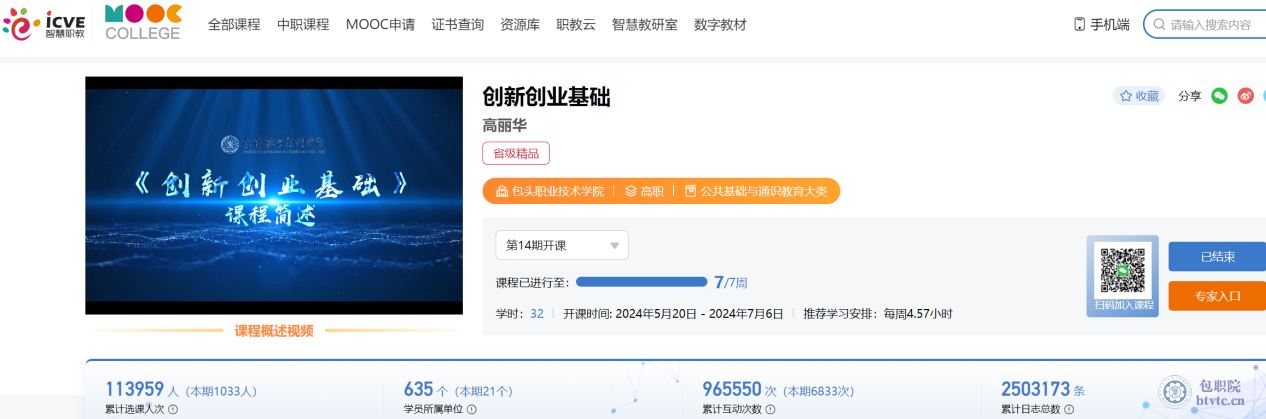Share via the green WeChat icon
The height and width of the screenshot is (419, 1266).
[x=1219, y=96]
